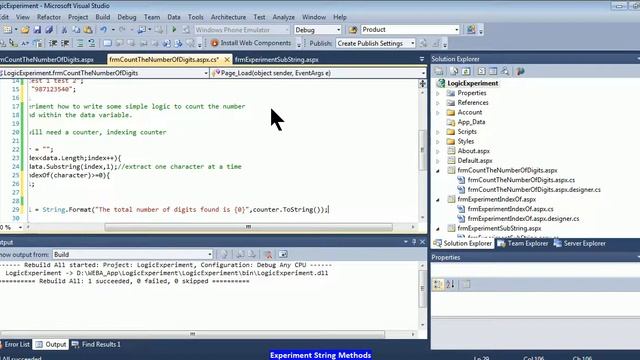The image size is (640, 360).
Task: Click the Paste clipboard icon
Action: [x=88, y=30]
